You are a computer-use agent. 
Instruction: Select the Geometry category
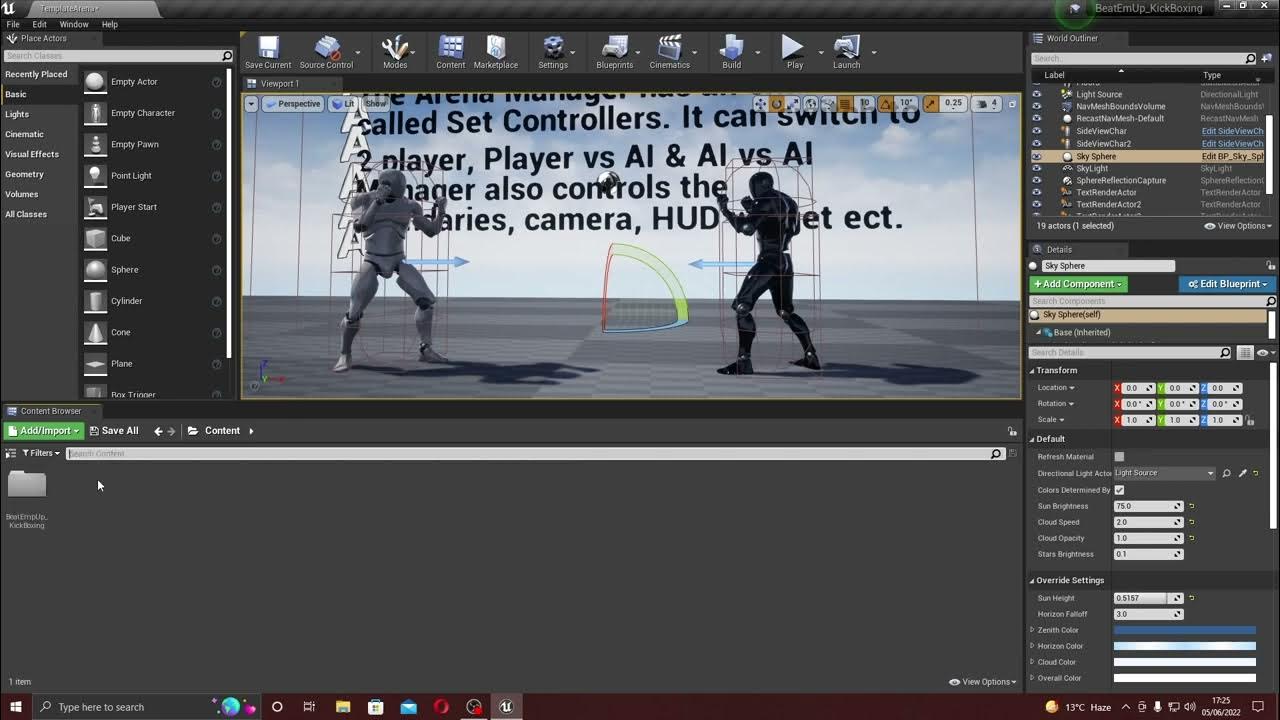point(25,174)
